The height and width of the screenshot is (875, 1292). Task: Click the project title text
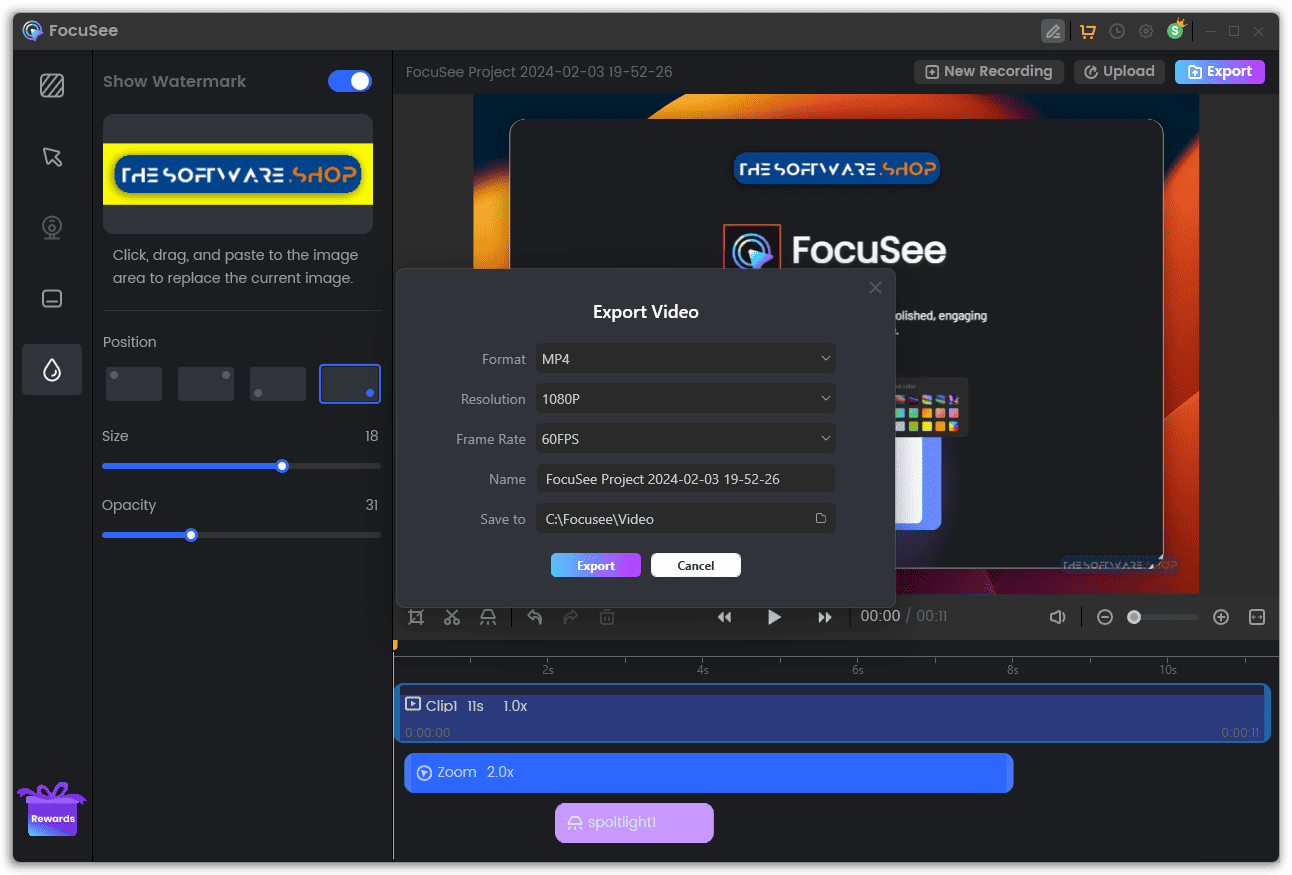coord(539,72)
